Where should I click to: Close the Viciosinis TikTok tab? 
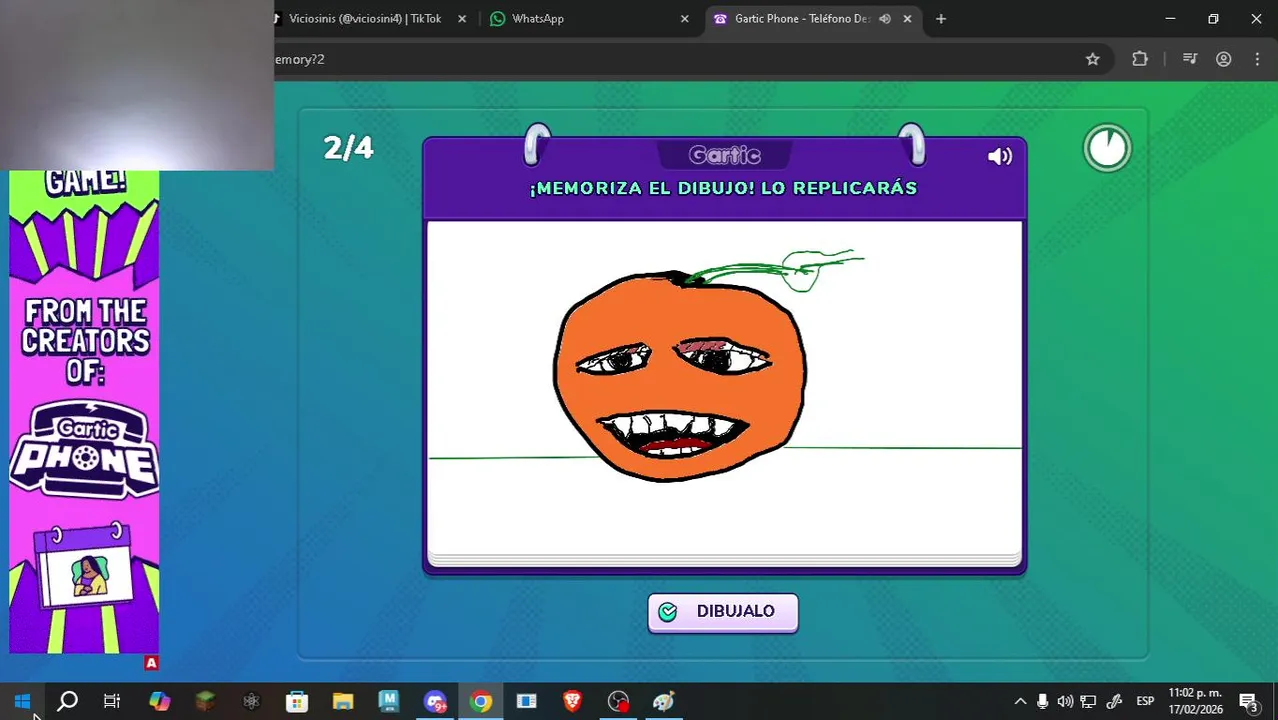tap(462, 19)
